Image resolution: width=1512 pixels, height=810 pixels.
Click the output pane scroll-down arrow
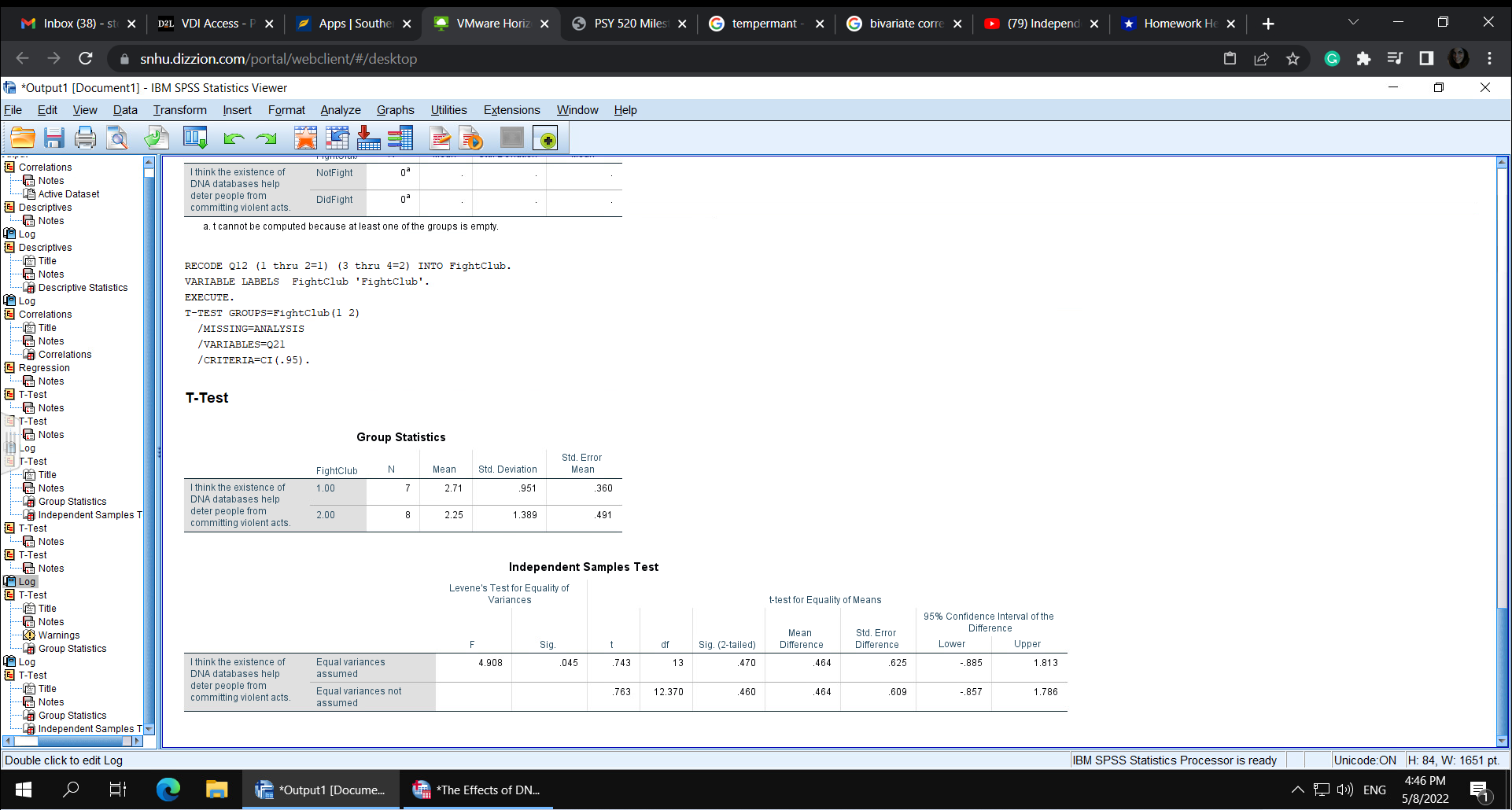click(1502, 741)
